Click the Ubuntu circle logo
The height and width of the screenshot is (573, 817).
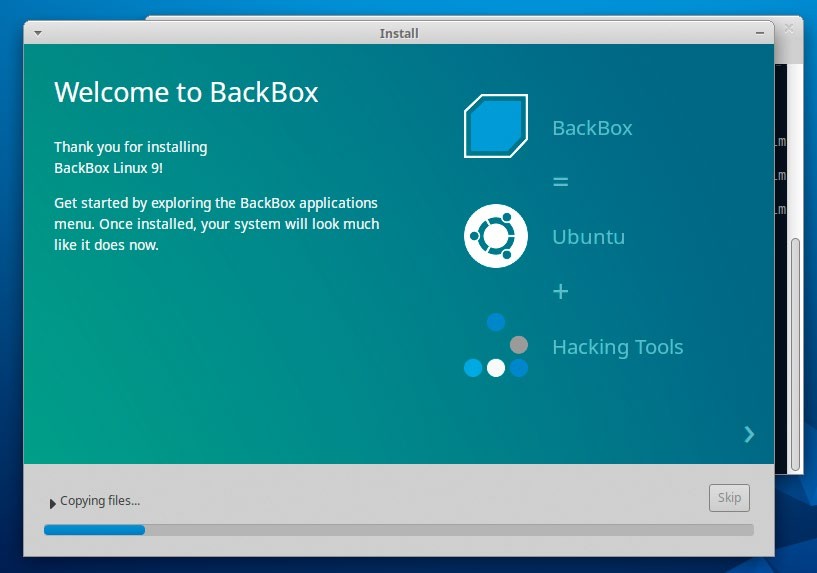[x=496, y=236]
